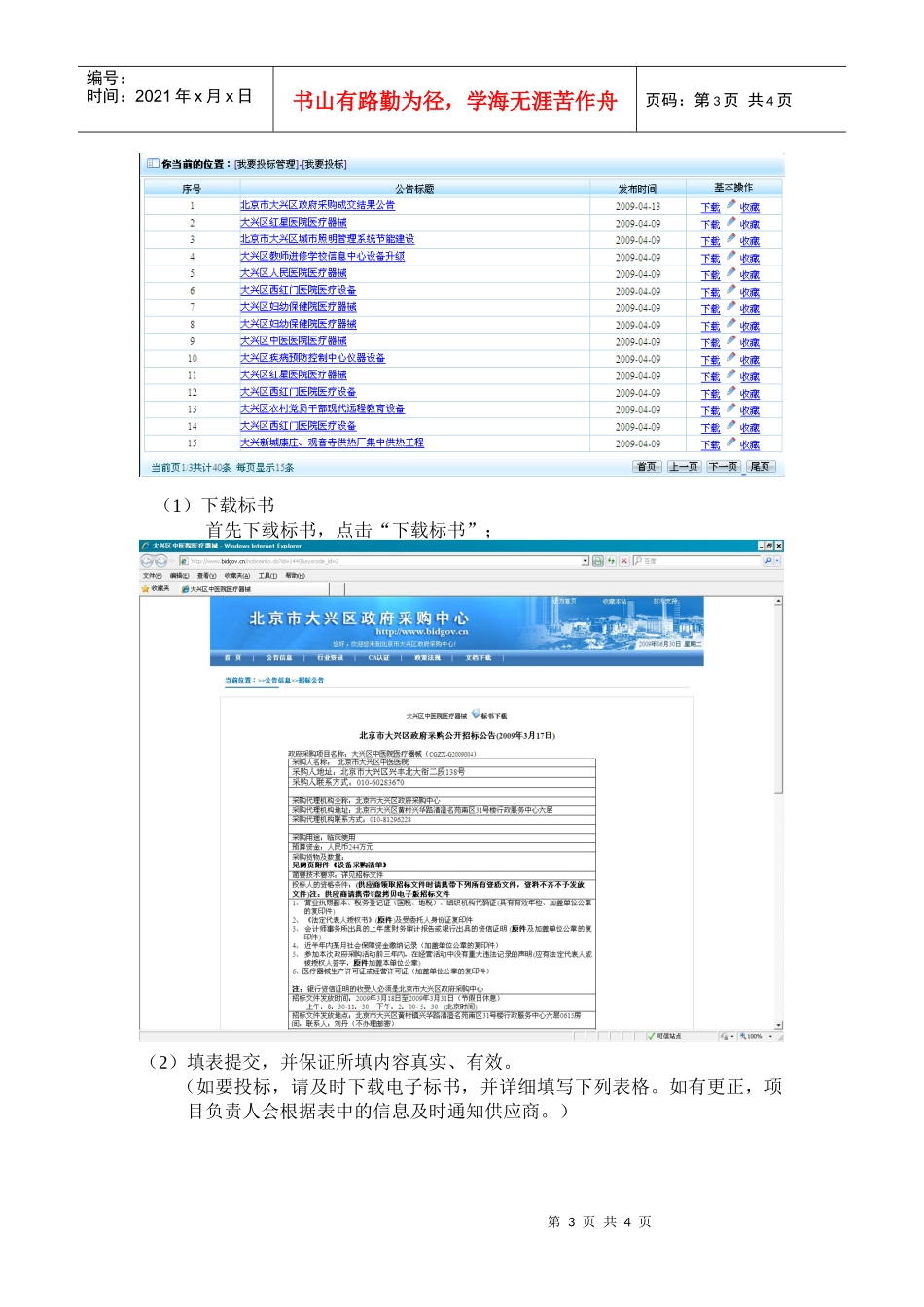Open 行业资讯 in site navigation bar
Viewport: 924px width, 1307px height.
(x=331, y=658)
